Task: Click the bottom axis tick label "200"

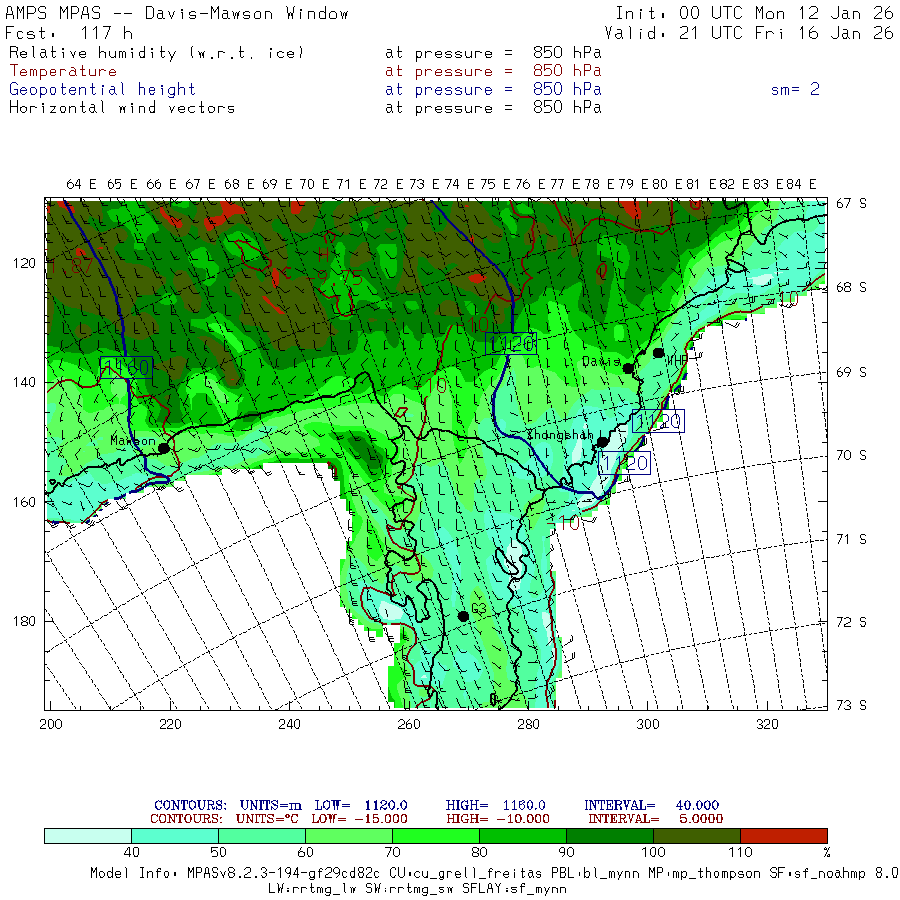Action: pyautogui.click(x=51, y=724)
